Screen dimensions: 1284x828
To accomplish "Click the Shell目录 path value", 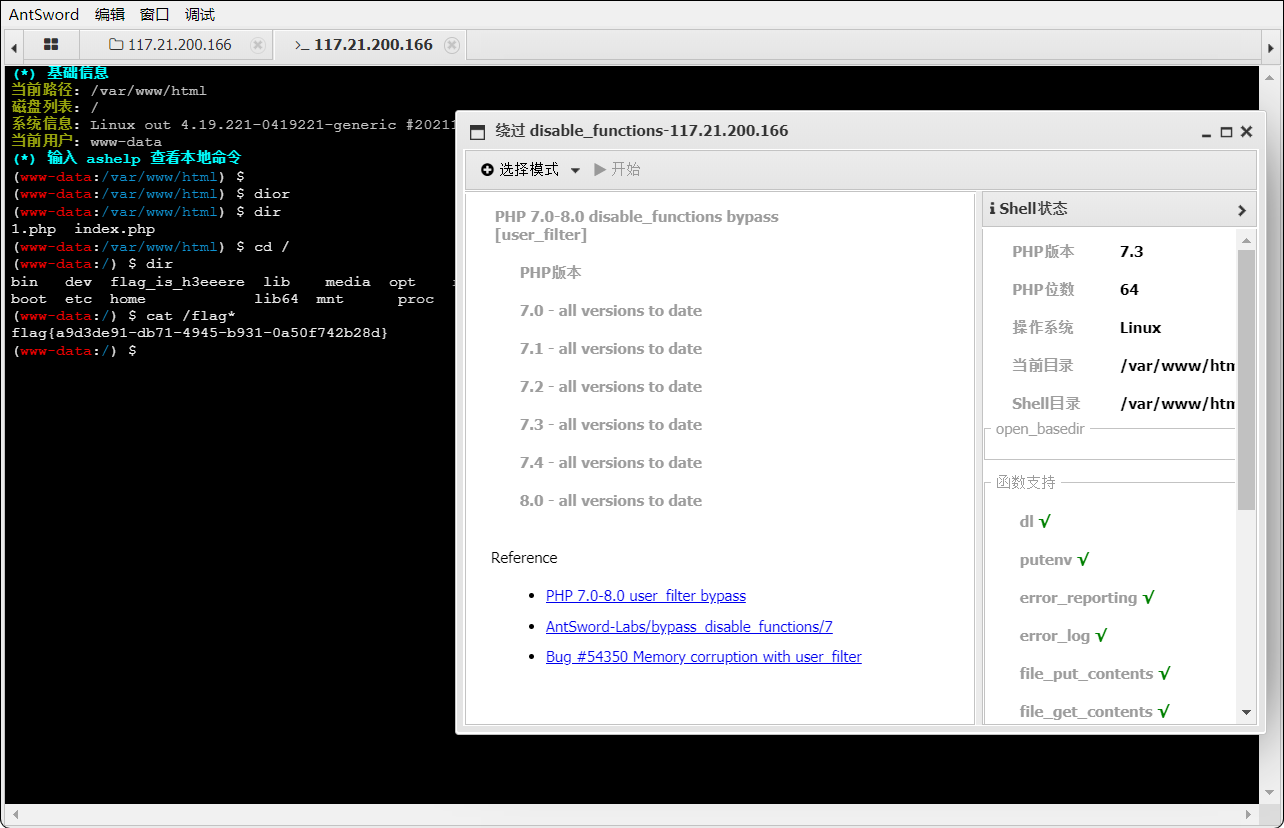I will click(1178, 404).
